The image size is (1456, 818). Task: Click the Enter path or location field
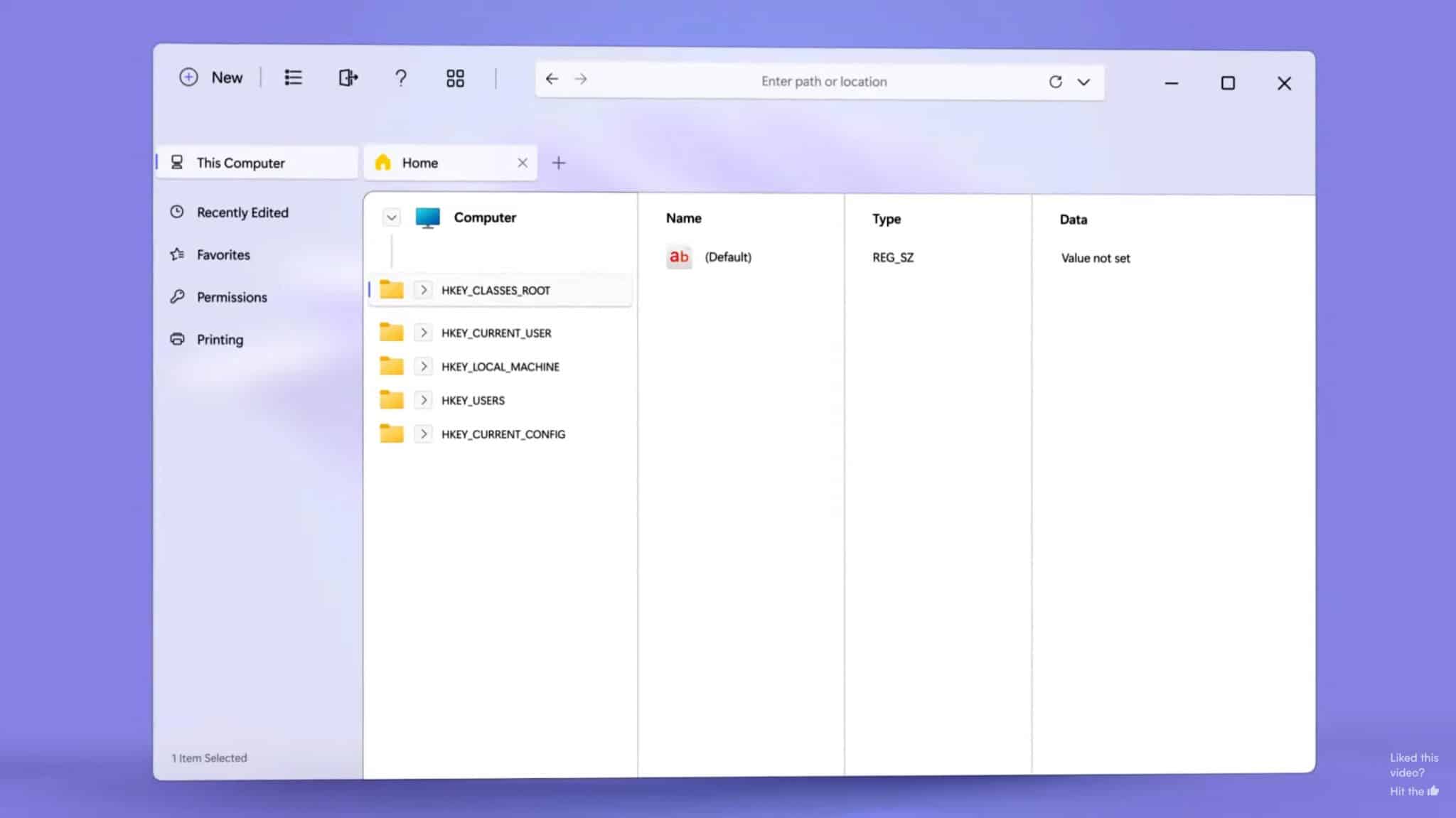tap(823, 82)
